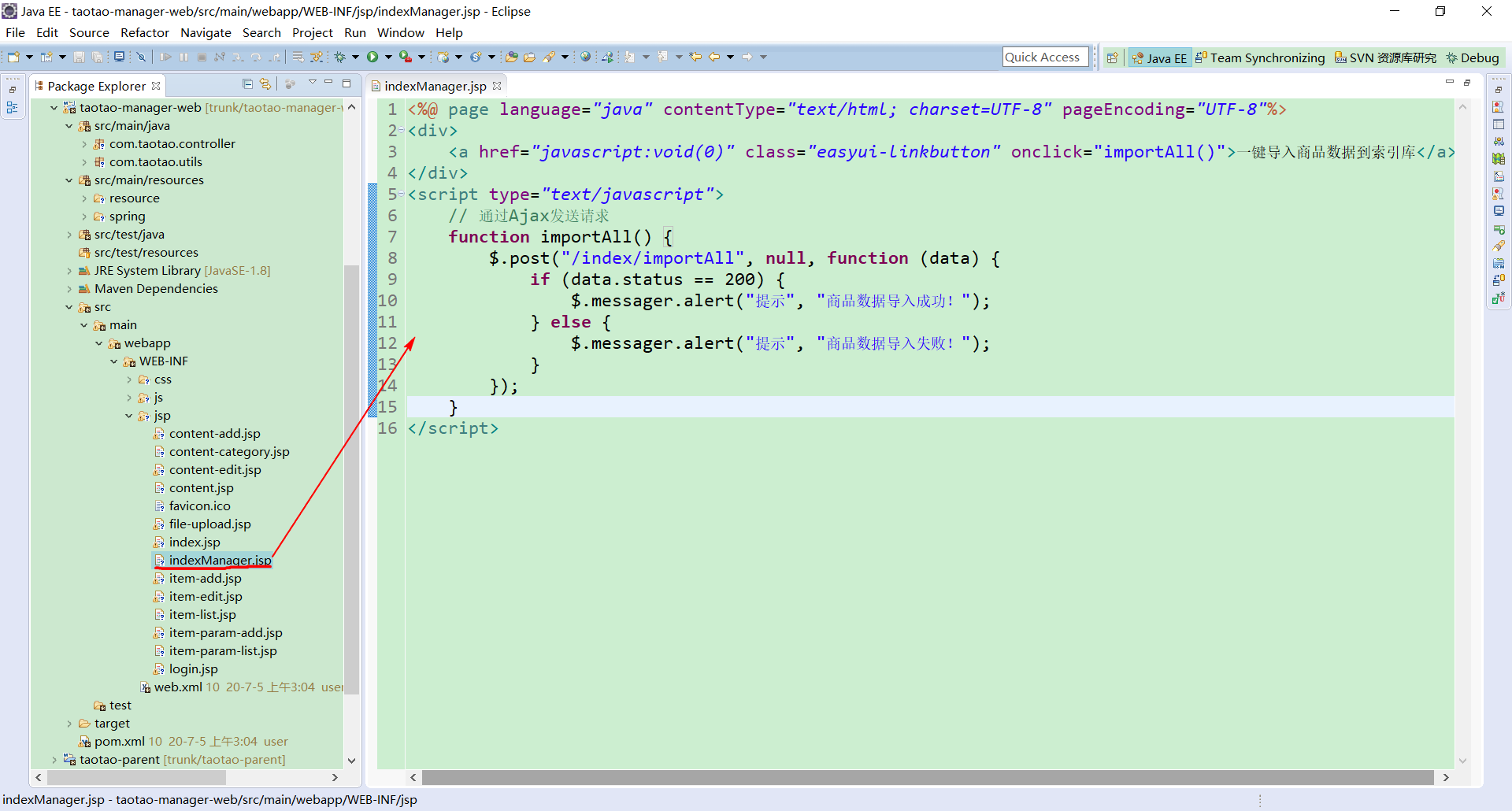
Task: Toggle Link with Editor in Package Explorer
Action: tap(265, 84)
